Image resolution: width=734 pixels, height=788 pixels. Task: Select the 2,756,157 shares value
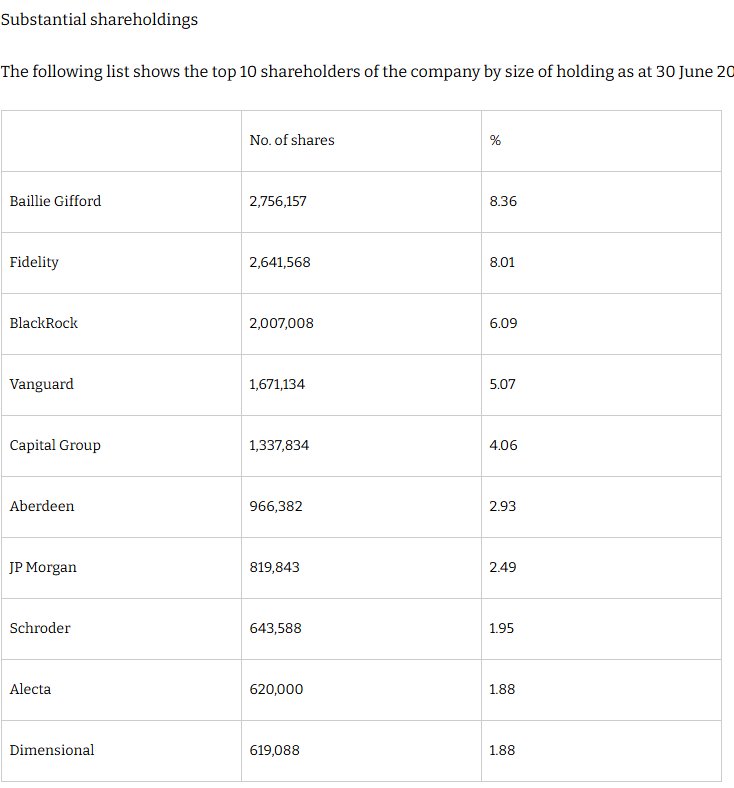tap(278, 202)
